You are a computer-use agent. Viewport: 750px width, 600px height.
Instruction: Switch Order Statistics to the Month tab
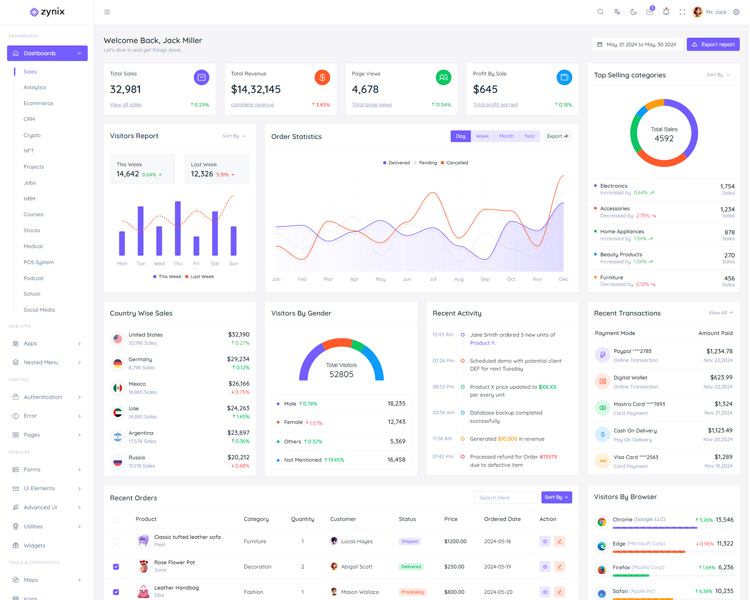(x=506, y=136)
